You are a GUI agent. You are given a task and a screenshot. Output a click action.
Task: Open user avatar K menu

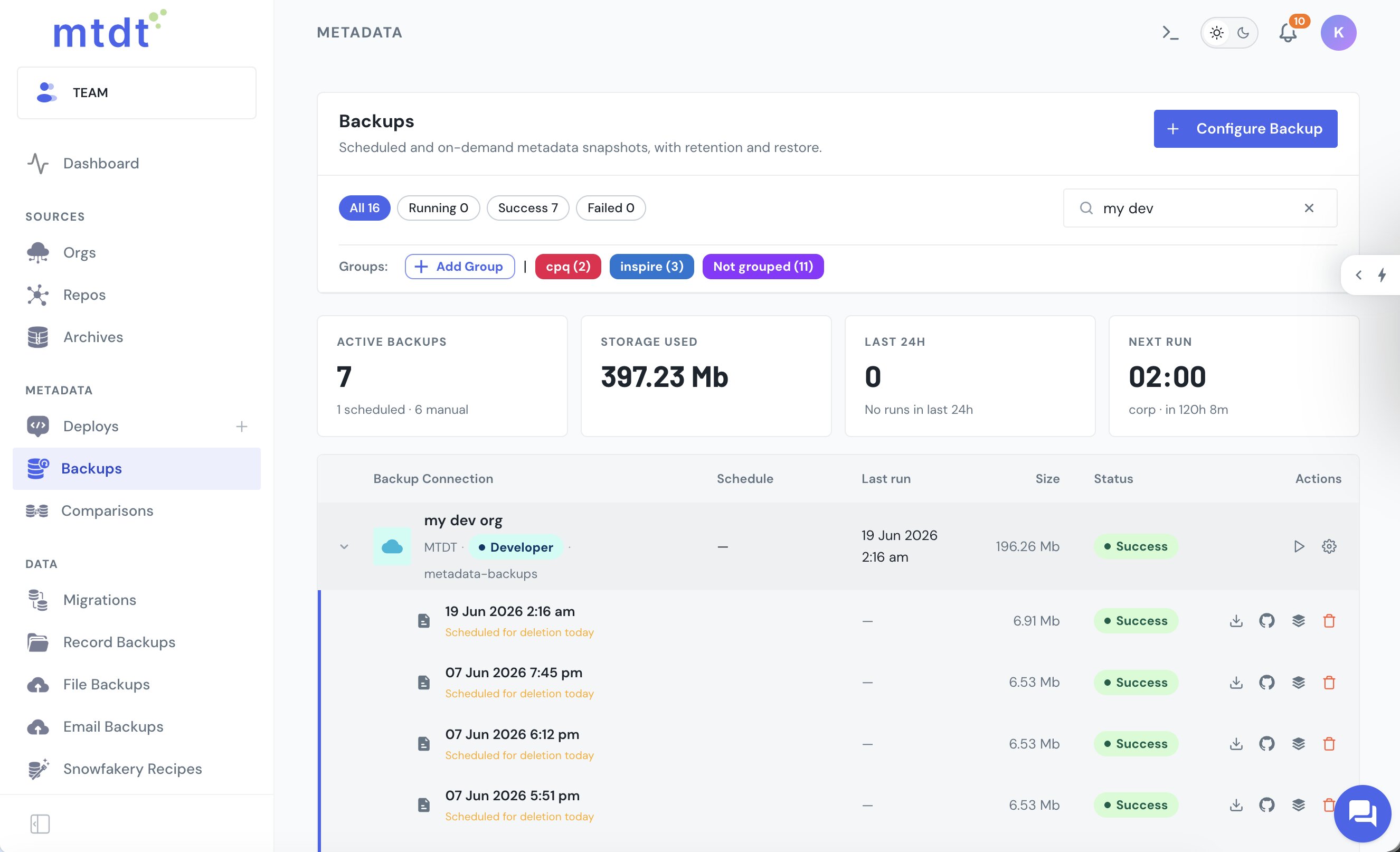pos(1338,33)
